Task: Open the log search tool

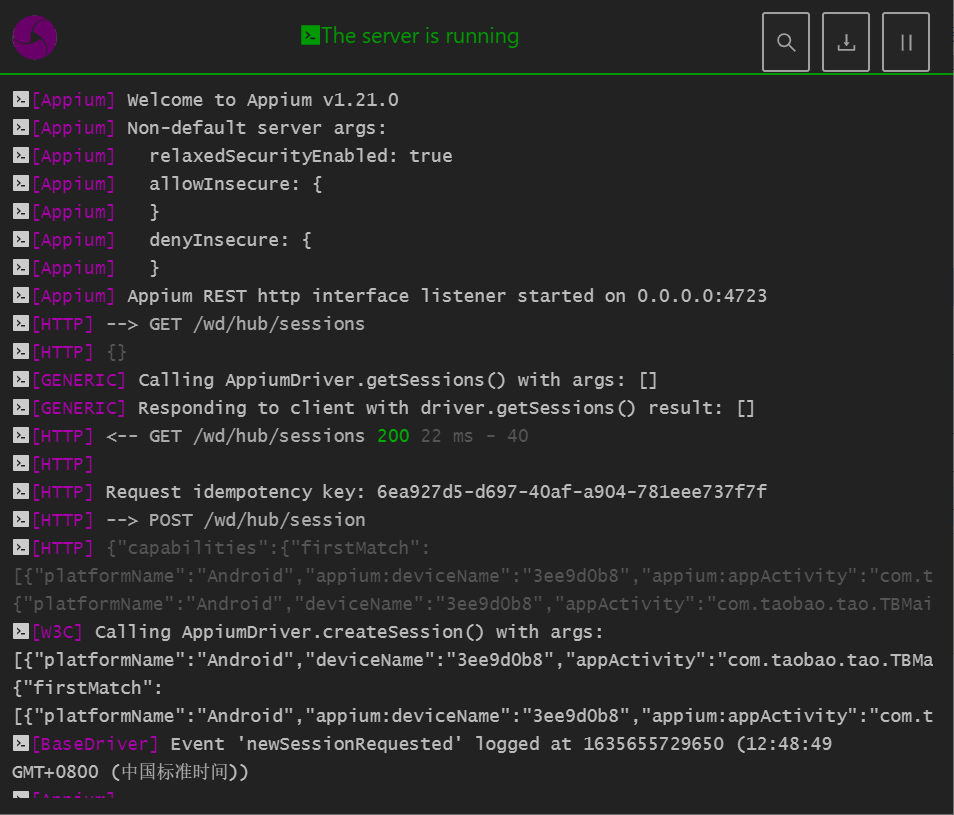Action: (786, 42)
